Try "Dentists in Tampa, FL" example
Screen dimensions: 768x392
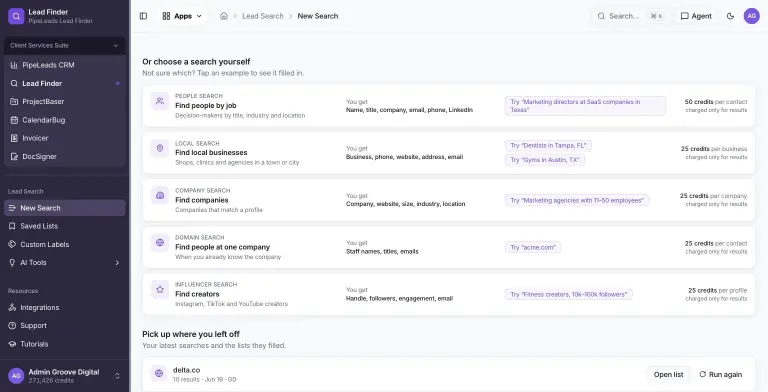point(548,146)
